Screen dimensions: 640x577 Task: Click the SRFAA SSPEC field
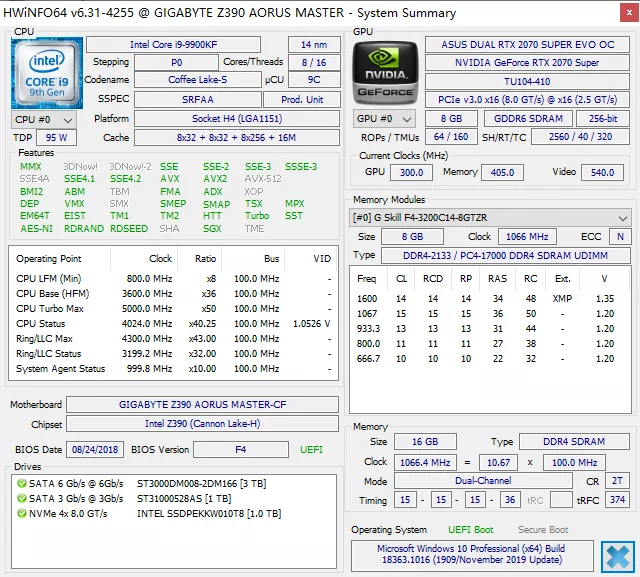pos(198,100)
